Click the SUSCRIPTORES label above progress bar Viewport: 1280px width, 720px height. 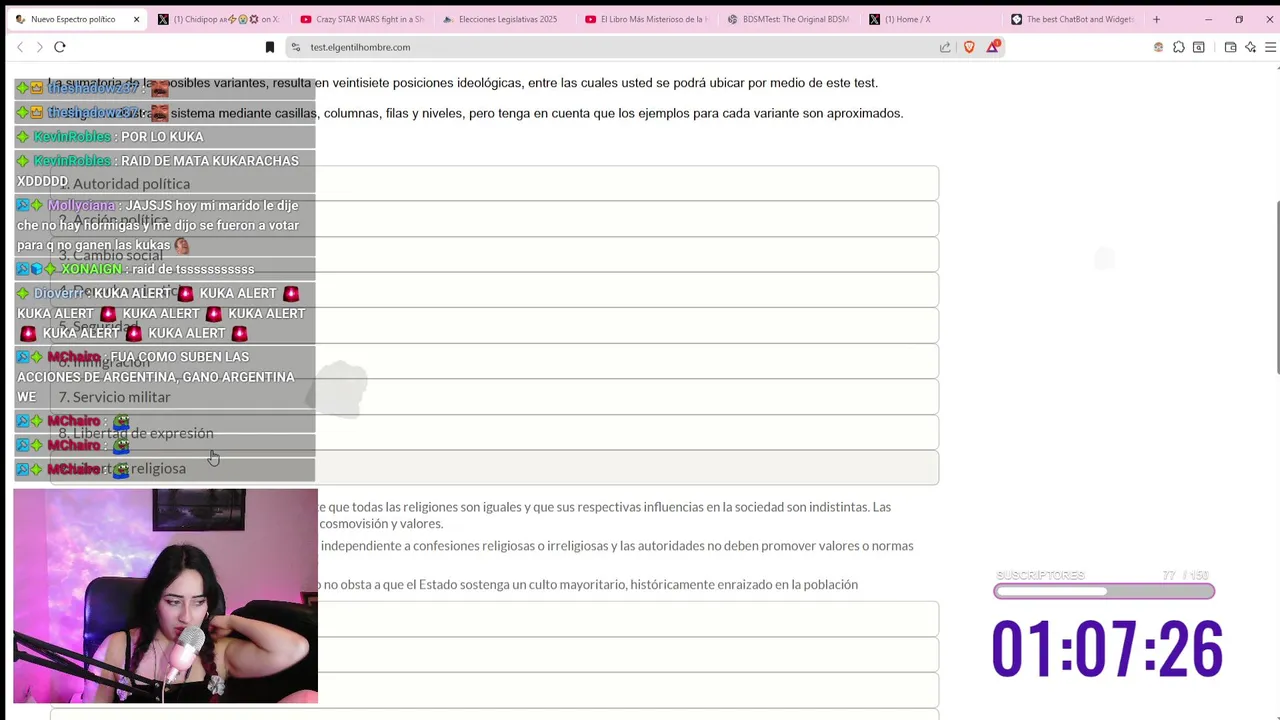(1040, 576)
